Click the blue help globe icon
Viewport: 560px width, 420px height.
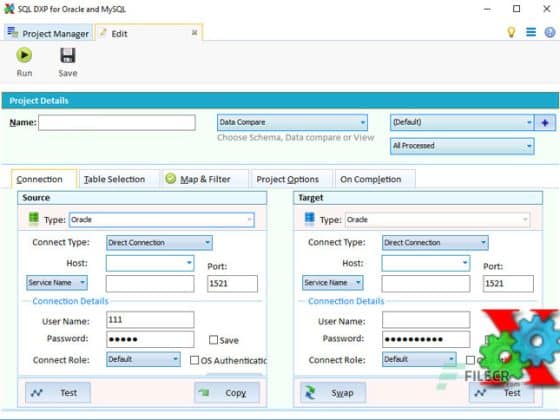tap(550, 32)
